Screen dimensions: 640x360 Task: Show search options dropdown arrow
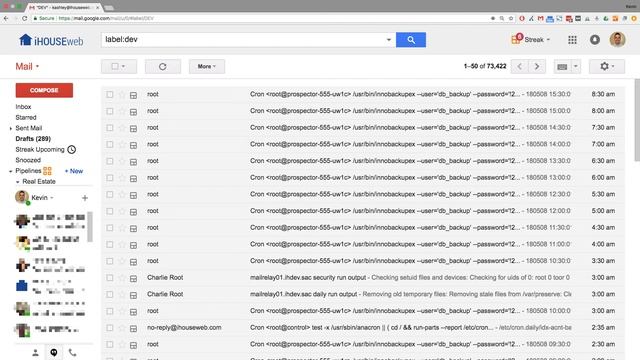click(x=389, y=40)
